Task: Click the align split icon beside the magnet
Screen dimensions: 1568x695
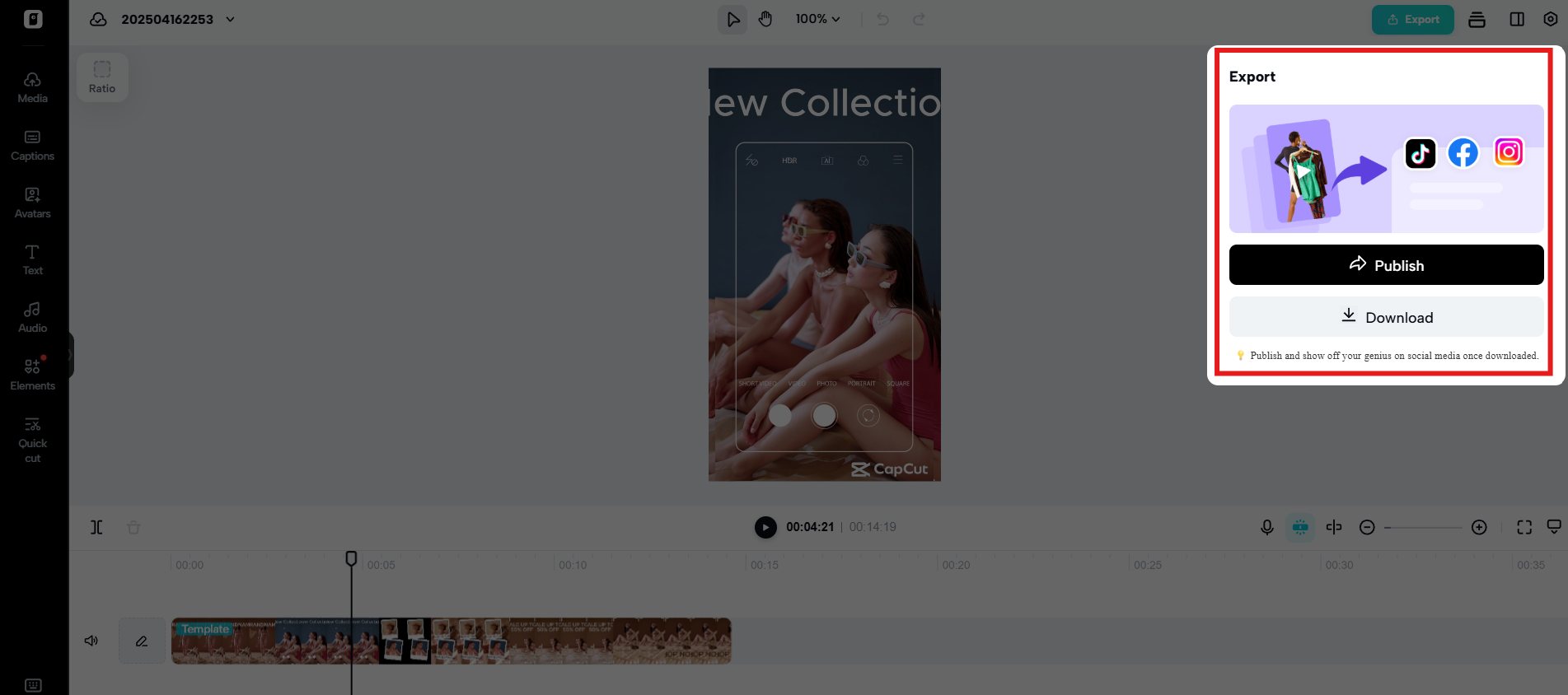Action: pos(1334,527)
